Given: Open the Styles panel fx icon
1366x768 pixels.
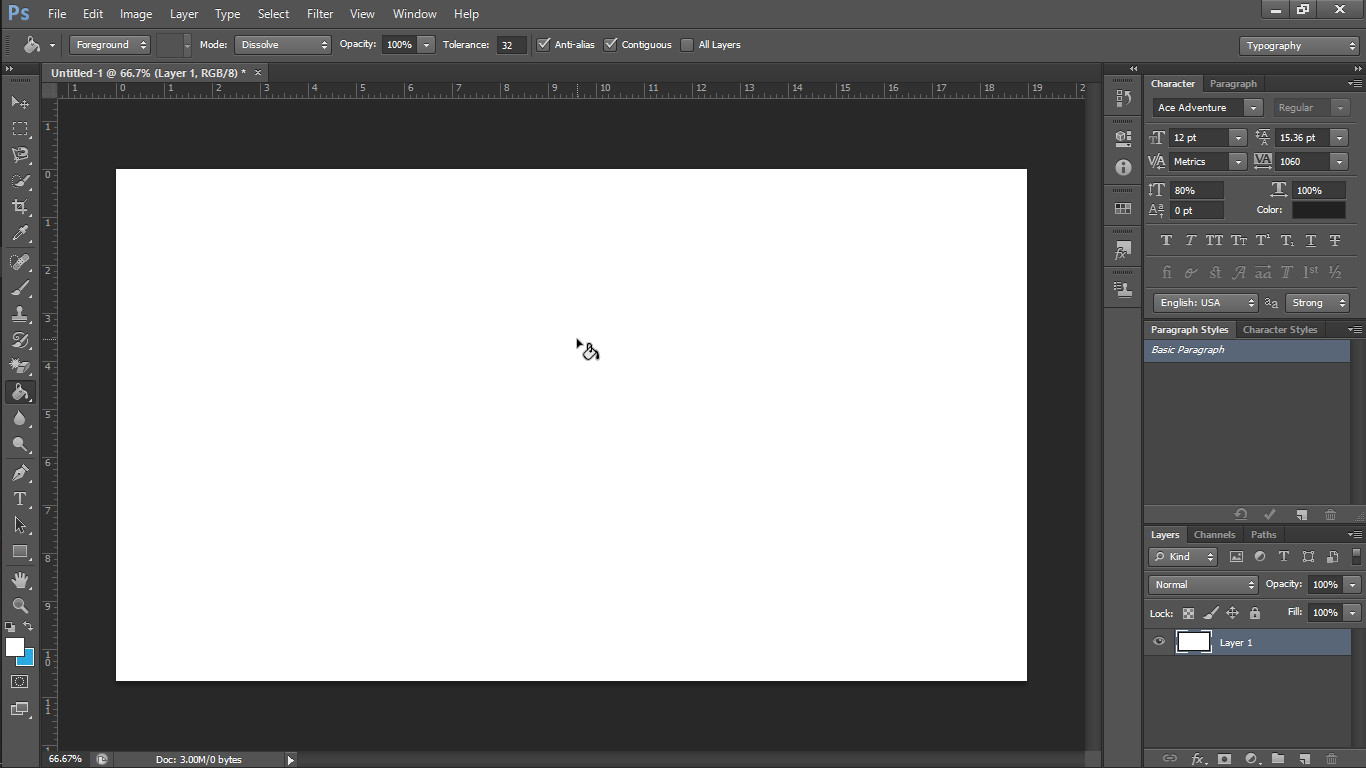Looking at the screenshot, I should (x=1123, y=251).
